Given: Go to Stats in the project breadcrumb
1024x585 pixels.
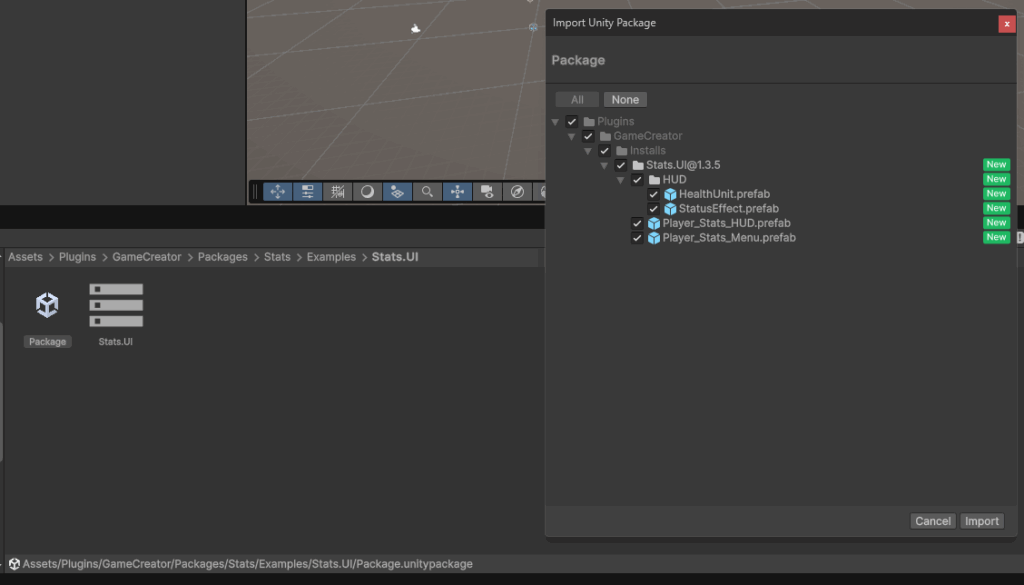Looking at the screenshot, I should pos(277,257).
